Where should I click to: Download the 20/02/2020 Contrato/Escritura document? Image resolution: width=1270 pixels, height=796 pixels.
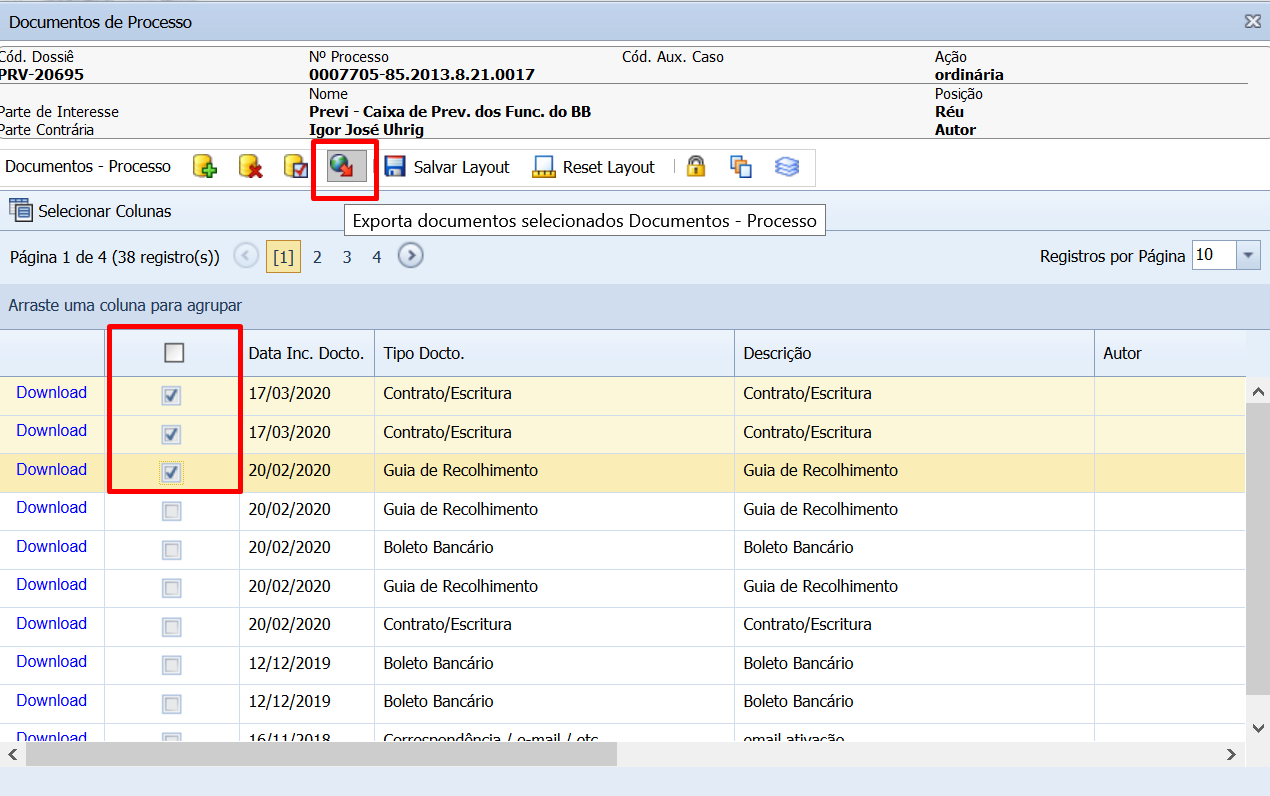click(52, 623)
